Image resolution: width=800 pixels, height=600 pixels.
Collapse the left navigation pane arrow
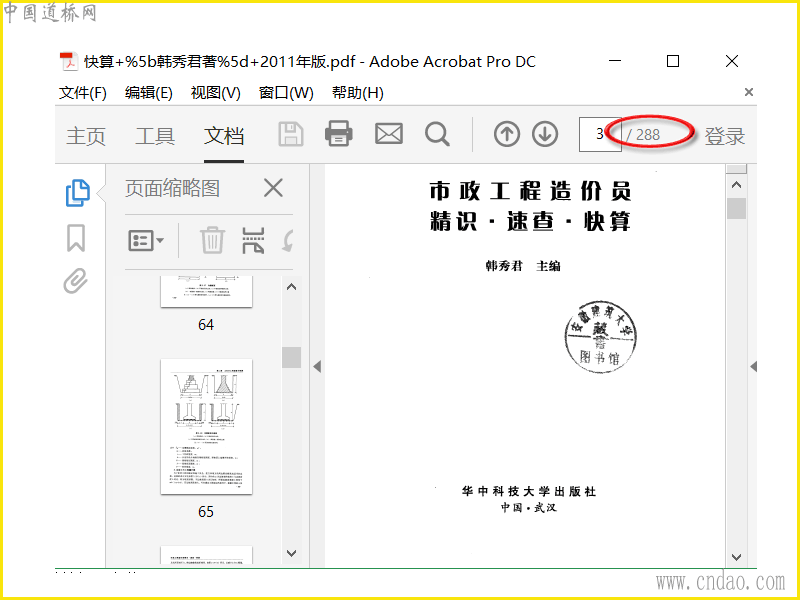click(x=317, y=366)
